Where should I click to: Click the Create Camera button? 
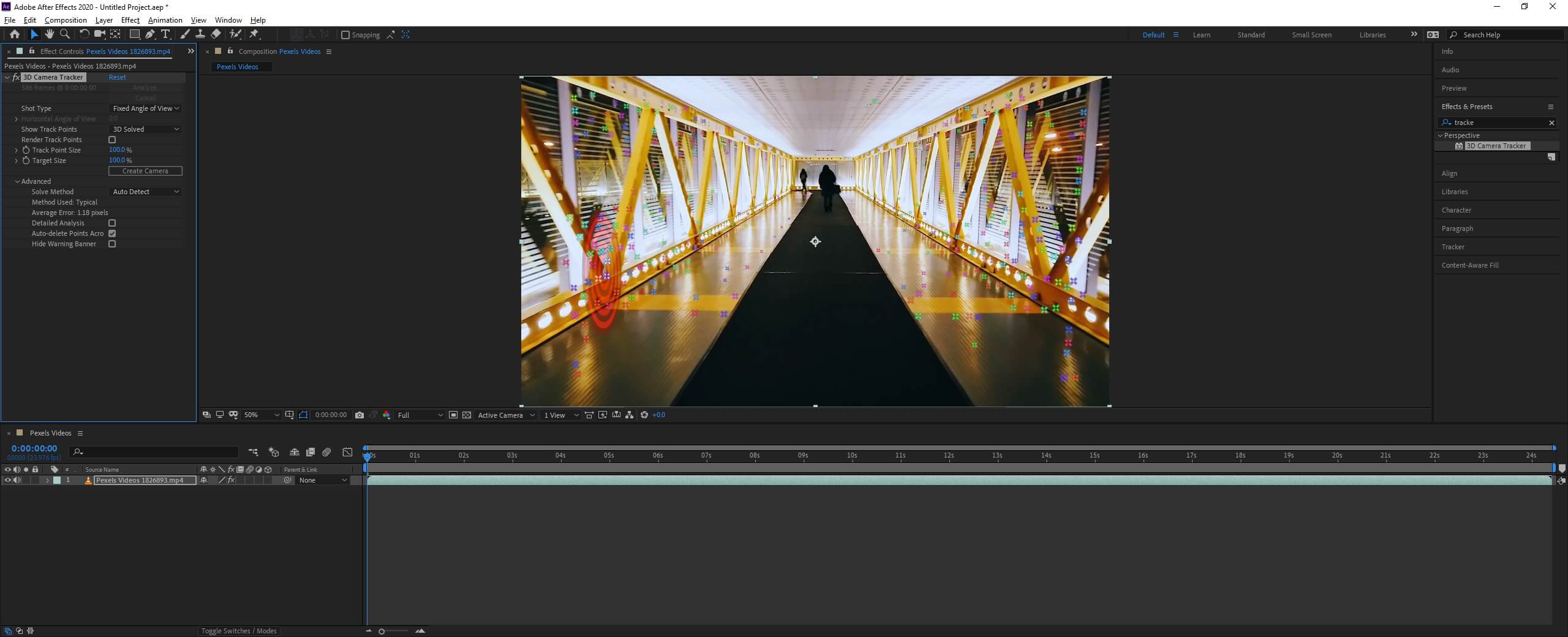[x=145, y=171]
